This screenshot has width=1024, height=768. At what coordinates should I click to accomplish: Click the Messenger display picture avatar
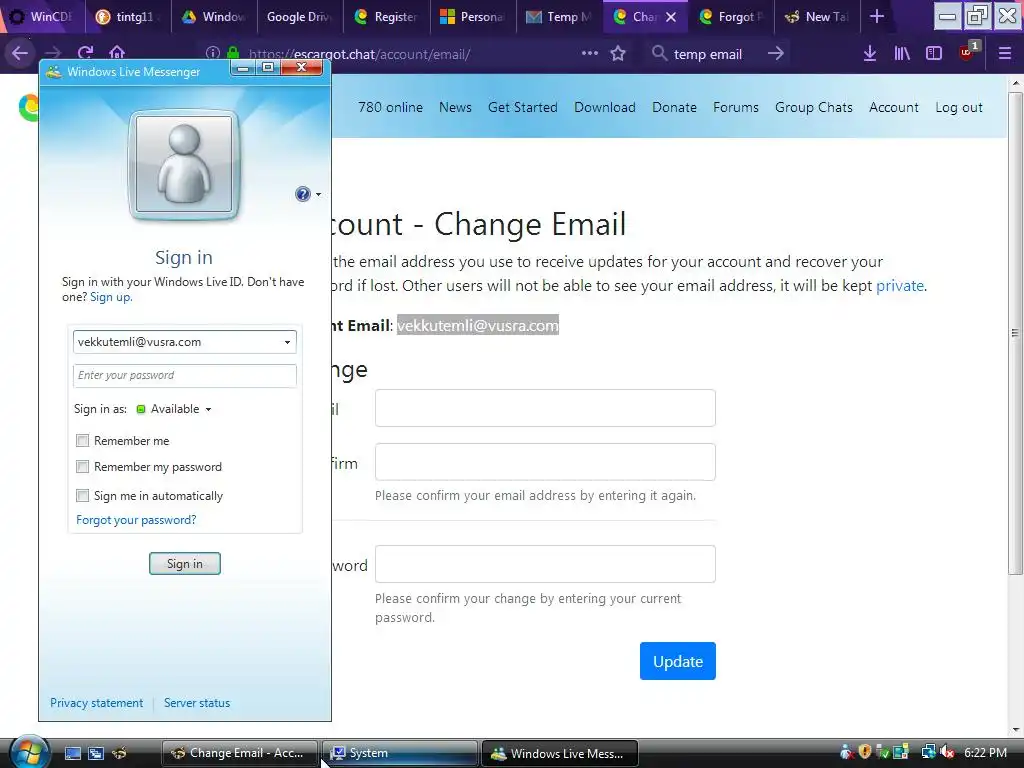point(184,164)
